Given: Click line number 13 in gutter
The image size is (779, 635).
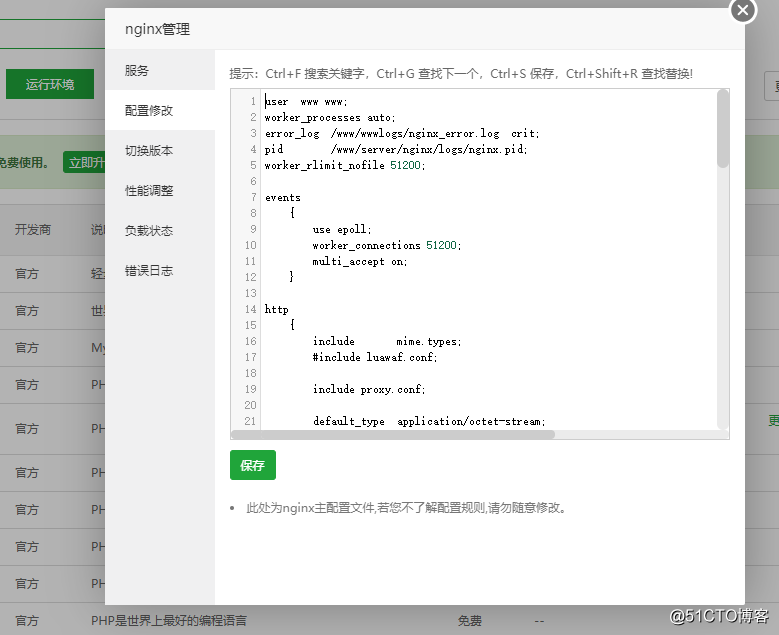Looking at the screenshot, I should click(250, 293).
